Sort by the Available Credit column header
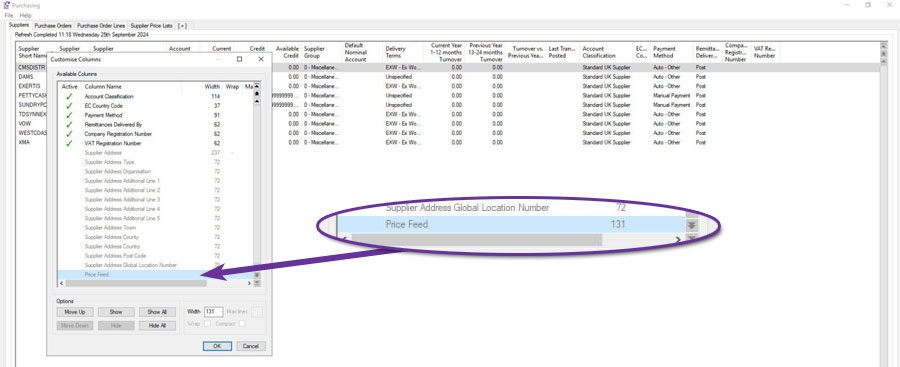Screen dimensions: 900x367 click(285, 52)
